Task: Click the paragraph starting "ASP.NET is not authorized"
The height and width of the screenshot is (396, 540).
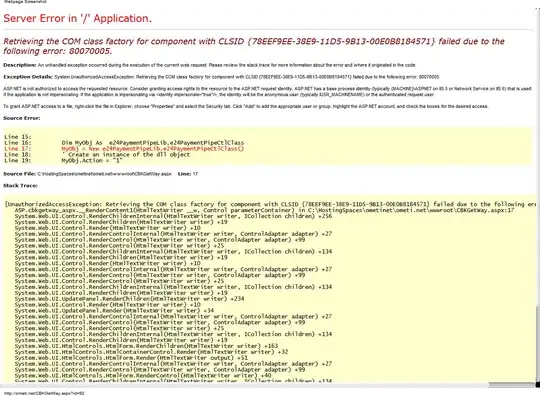Action: coord(267,92)
